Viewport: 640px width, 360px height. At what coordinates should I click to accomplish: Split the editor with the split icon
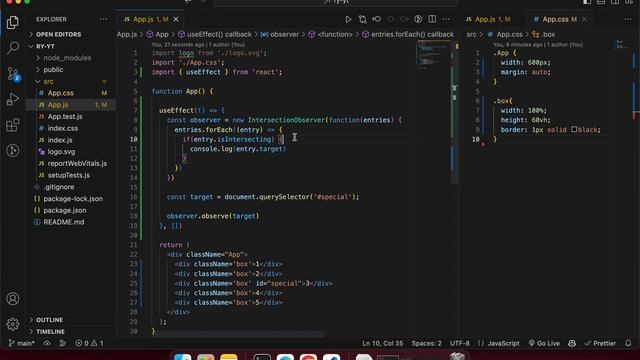(x=432, y=19)
